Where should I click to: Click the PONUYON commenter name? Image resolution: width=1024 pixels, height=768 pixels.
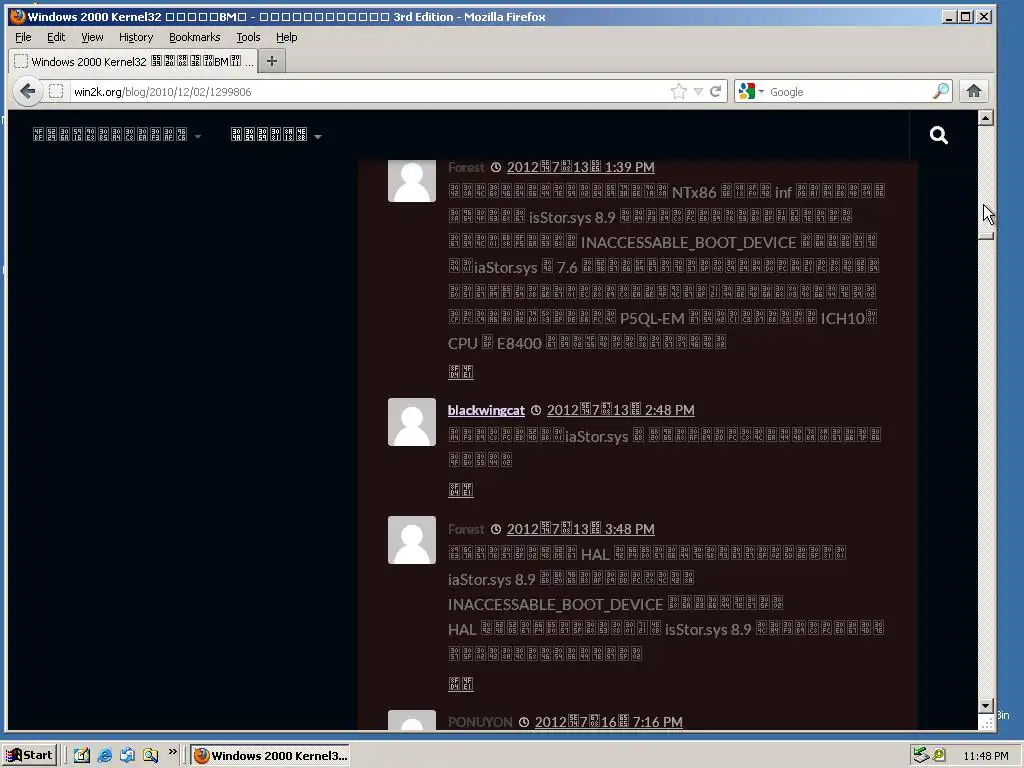pos(480,722)
